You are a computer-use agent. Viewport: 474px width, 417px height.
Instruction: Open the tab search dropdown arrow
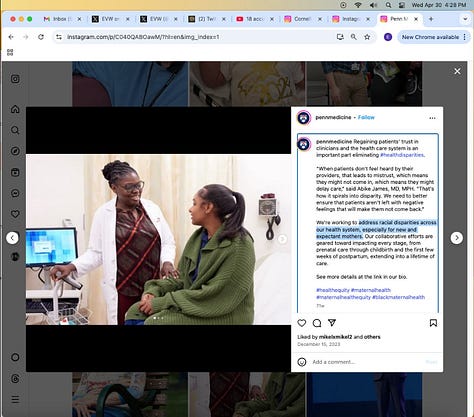[465, 19]
